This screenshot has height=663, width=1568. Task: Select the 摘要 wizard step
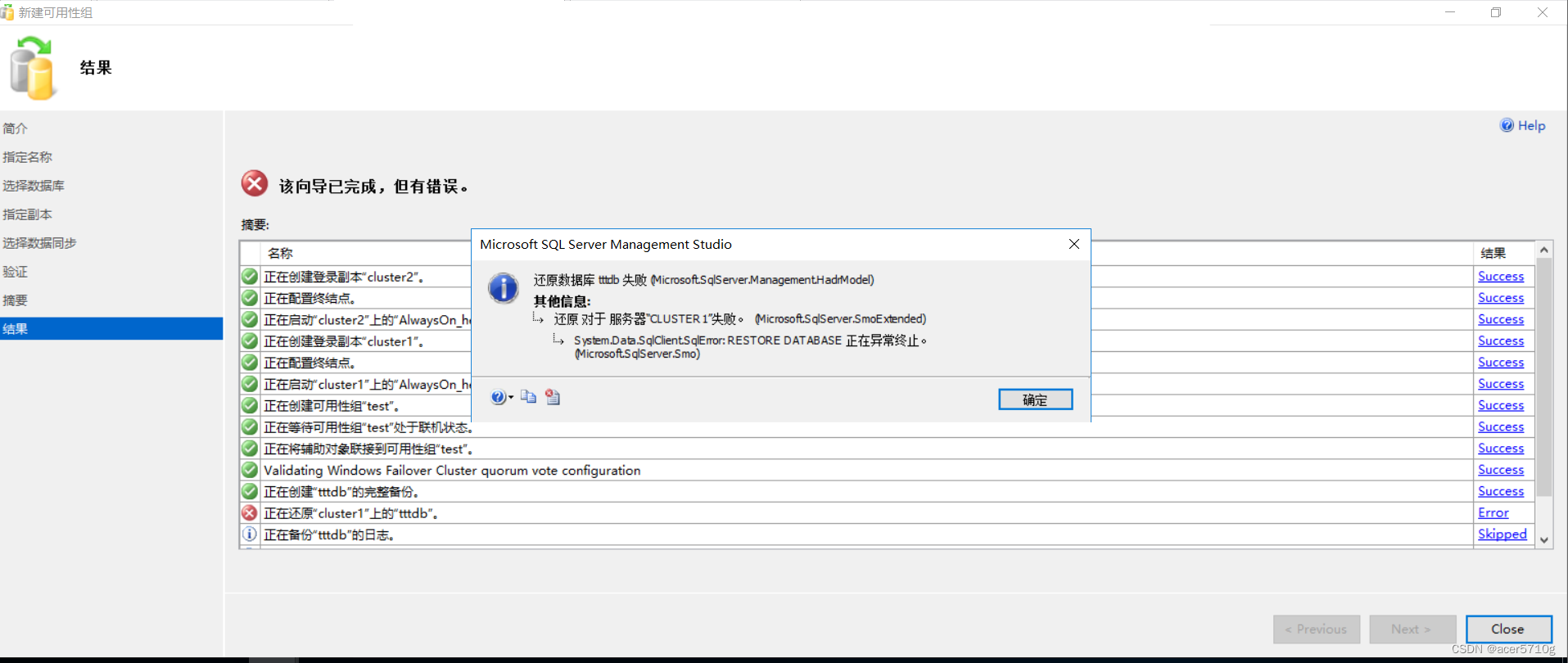[x=16, y=300]
